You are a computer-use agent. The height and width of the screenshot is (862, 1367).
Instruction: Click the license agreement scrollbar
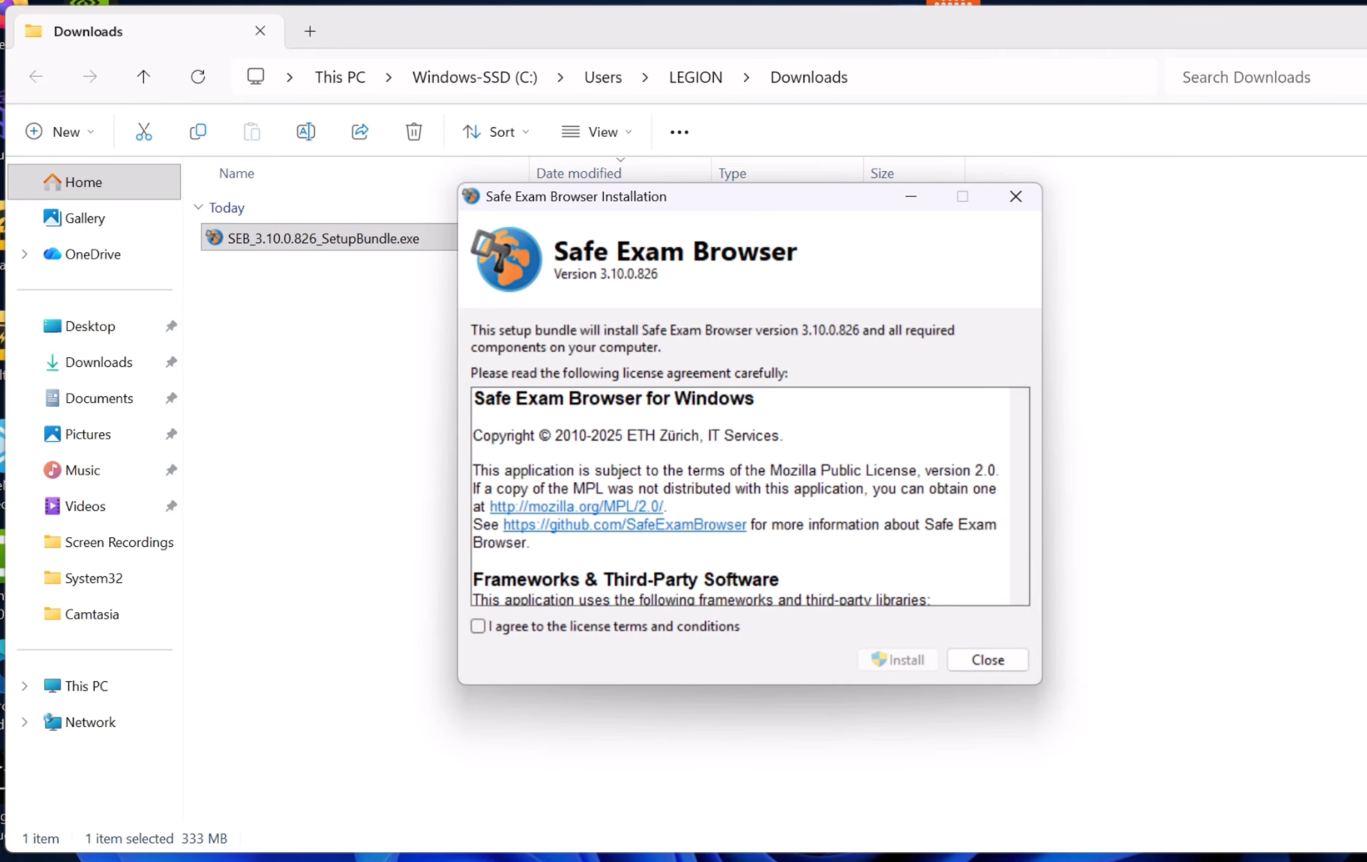tap(1018, 496)
